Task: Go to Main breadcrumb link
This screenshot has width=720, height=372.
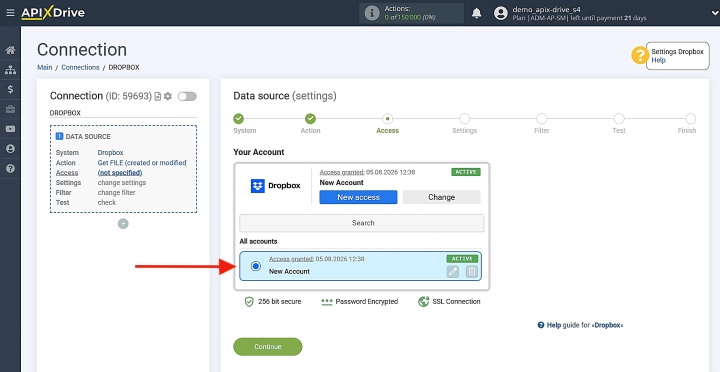Action: point(45,67)
